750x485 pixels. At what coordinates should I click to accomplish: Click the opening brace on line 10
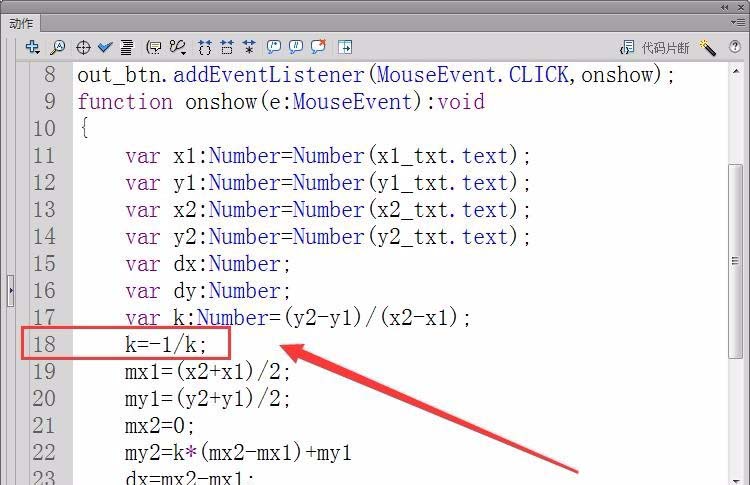tap(84, 128)
